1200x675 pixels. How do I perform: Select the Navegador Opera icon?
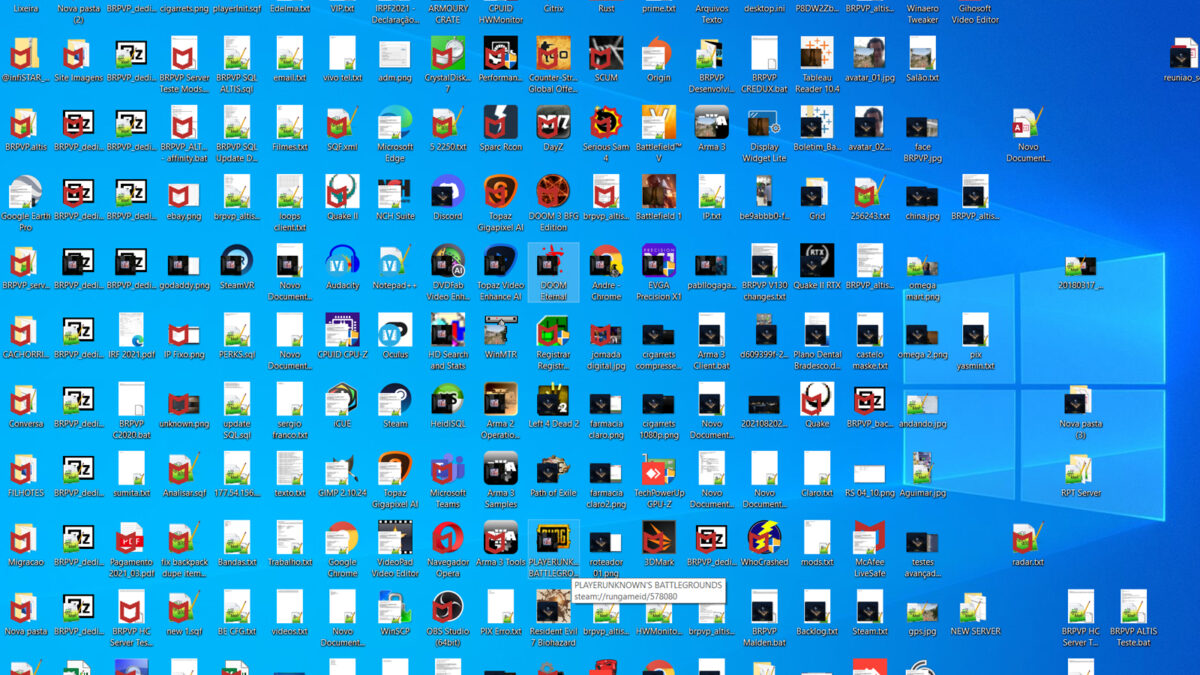coord(447,537)
